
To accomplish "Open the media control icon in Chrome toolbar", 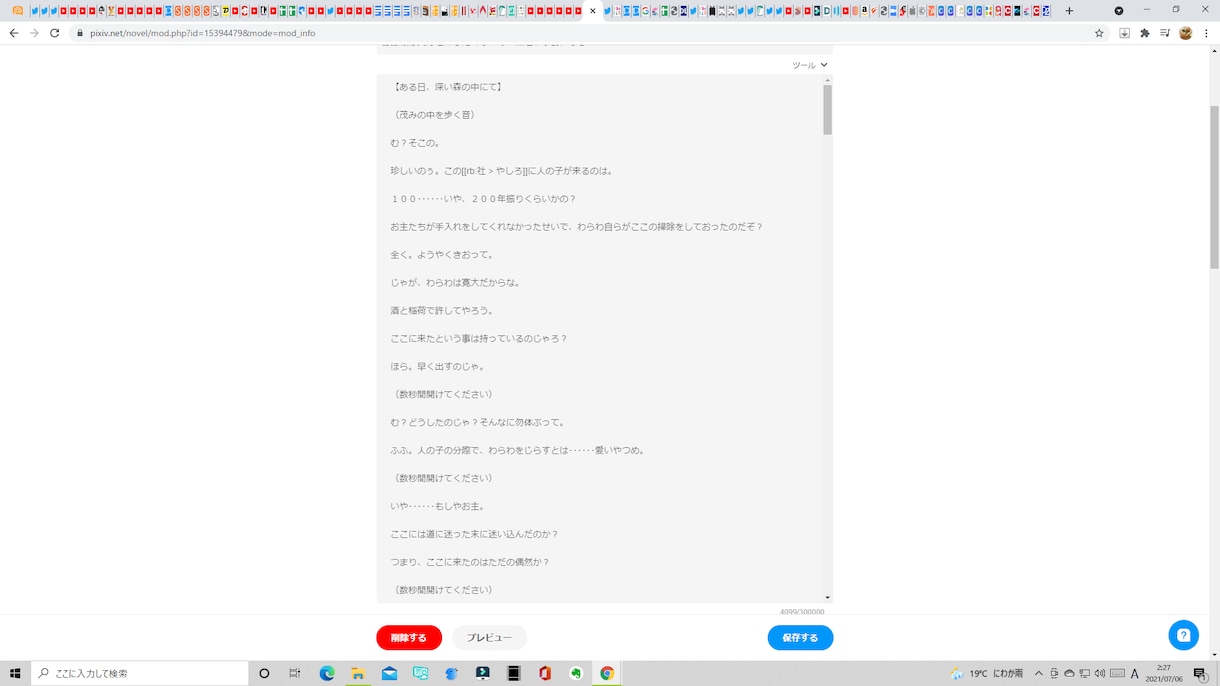I will point(1165,33).
